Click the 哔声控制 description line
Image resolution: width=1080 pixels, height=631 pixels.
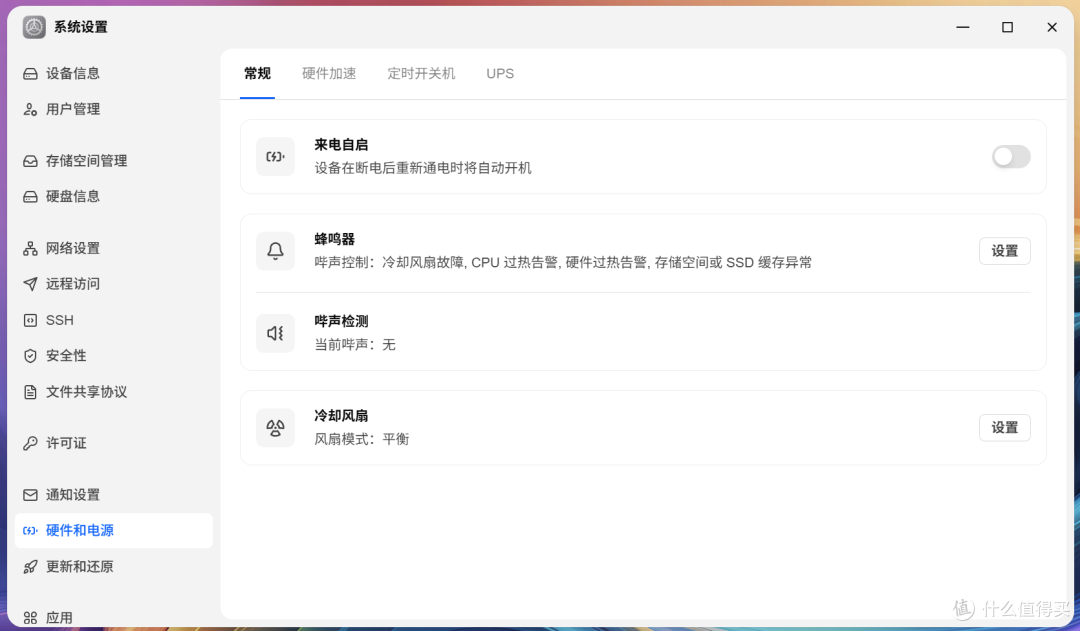coord(563,262)
